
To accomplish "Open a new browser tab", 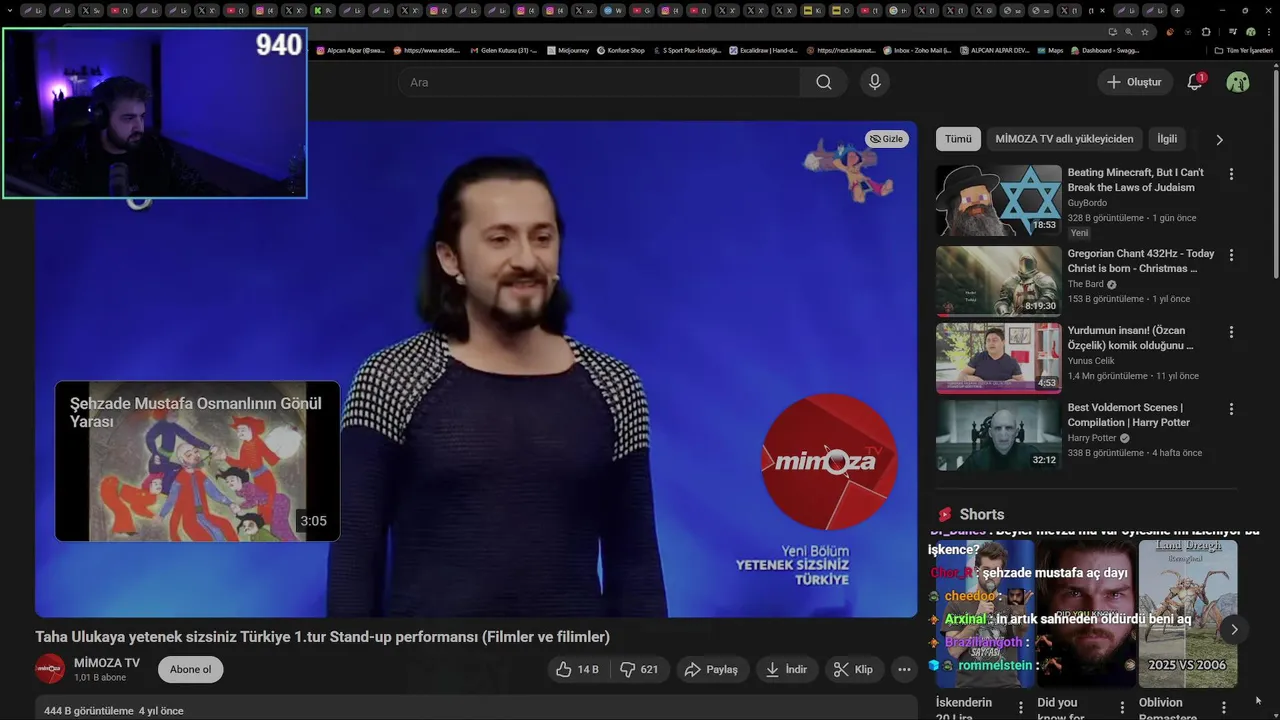I will click(x=1177, y=10).
